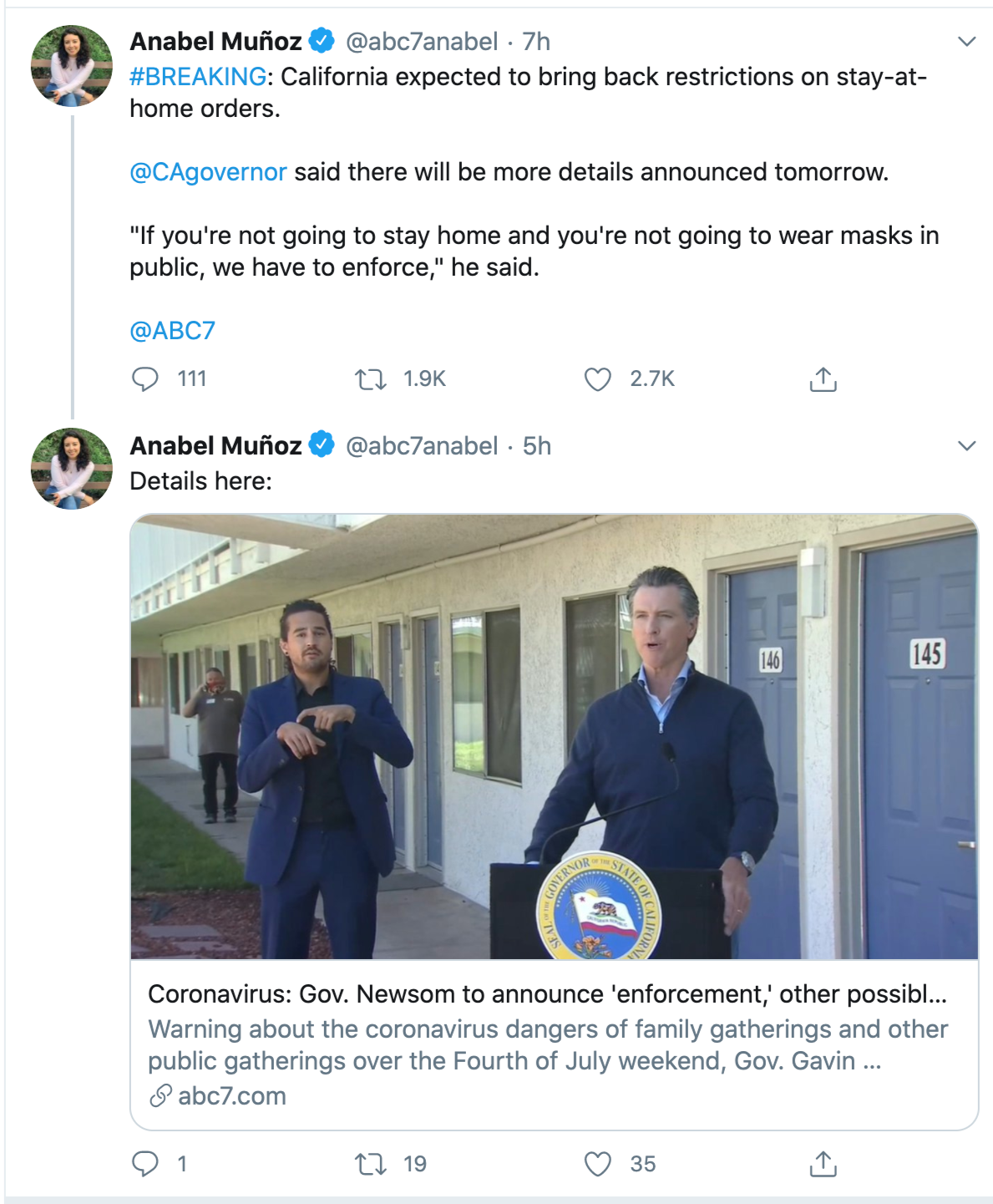
Task: Retweet the tweet with 19 retweets
Action: pyautogui.click(x=371, y=1164)
